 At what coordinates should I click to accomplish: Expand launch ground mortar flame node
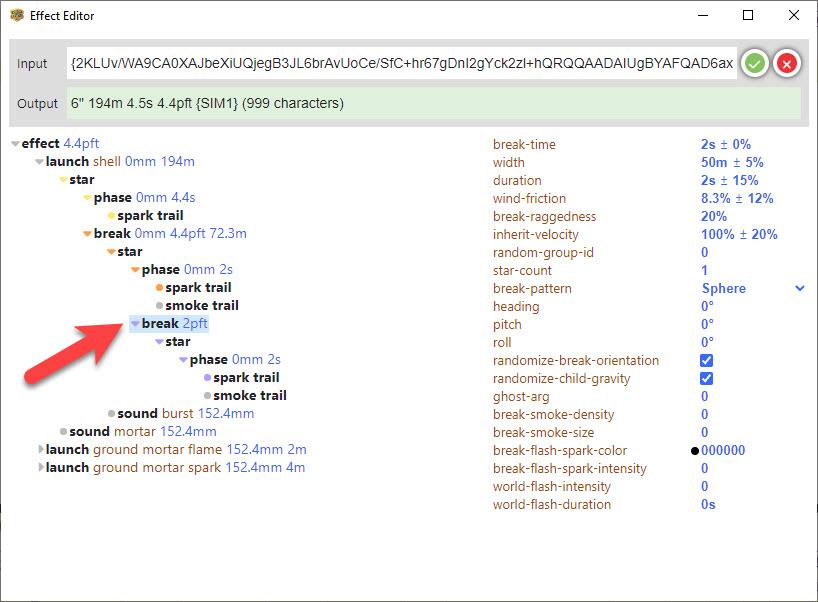click(x=40, y=450)
